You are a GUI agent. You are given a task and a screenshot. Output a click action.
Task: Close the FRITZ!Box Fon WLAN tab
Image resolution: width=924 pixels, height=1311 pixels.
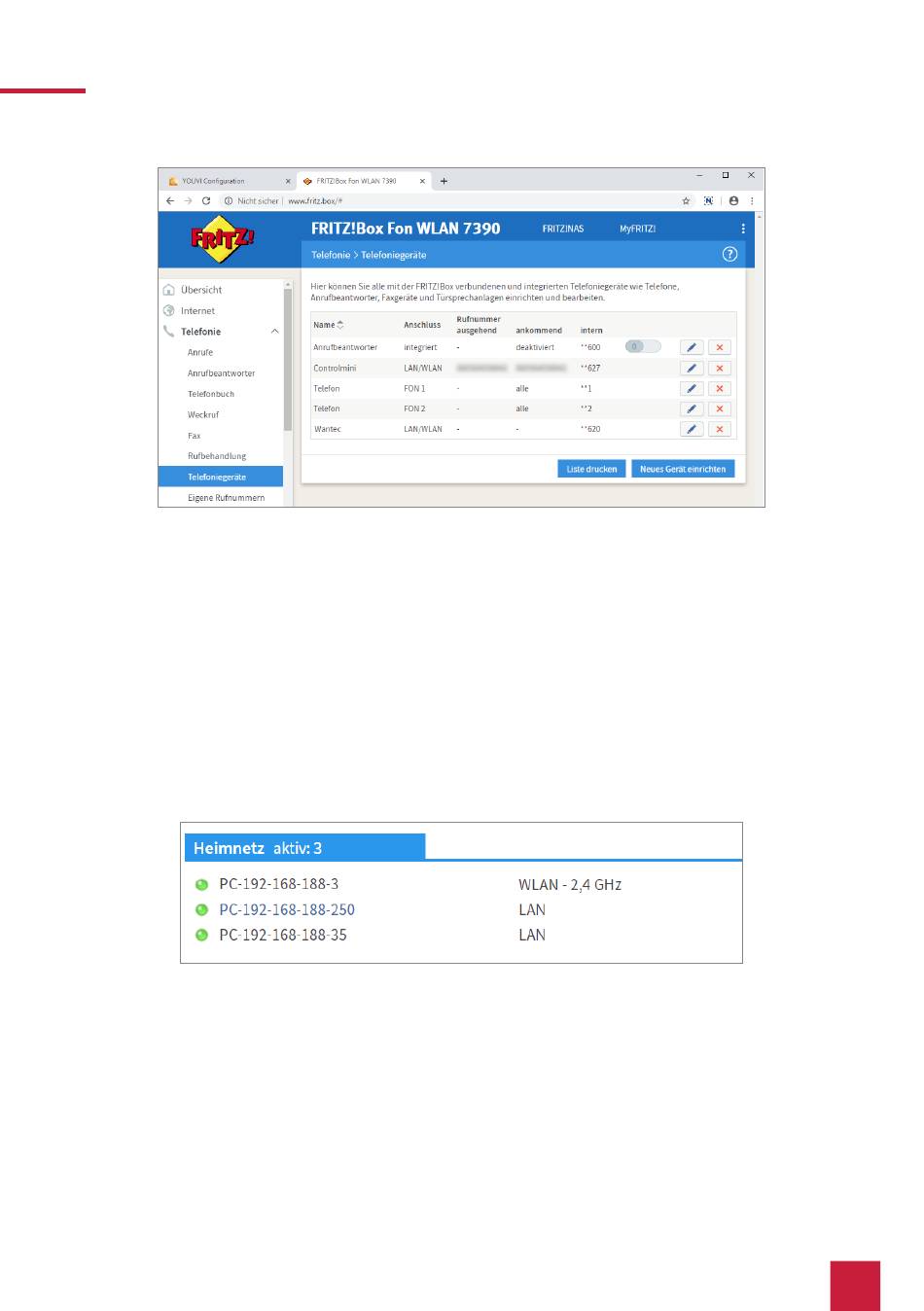pyautogui.click(x=422, y=181)
